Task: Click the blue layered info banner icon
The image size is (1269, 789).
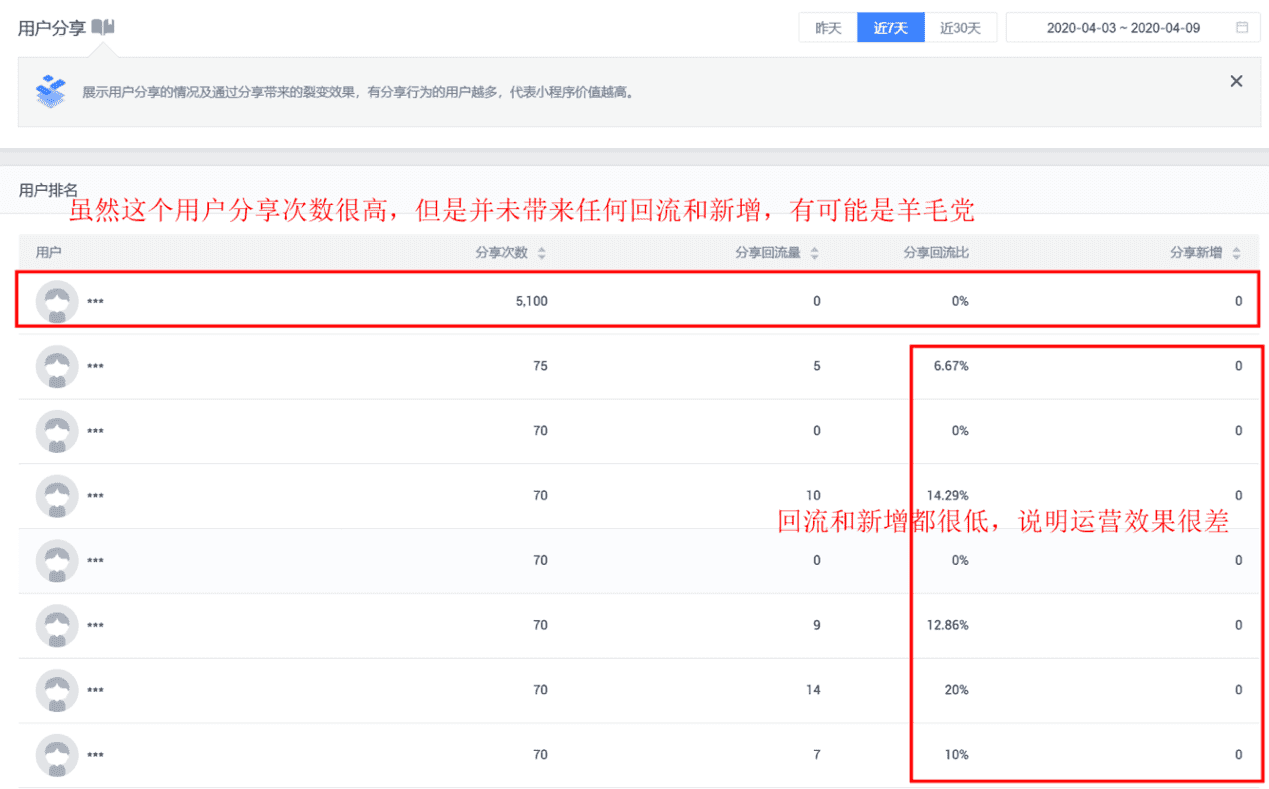Action: (x=50, y=91)
